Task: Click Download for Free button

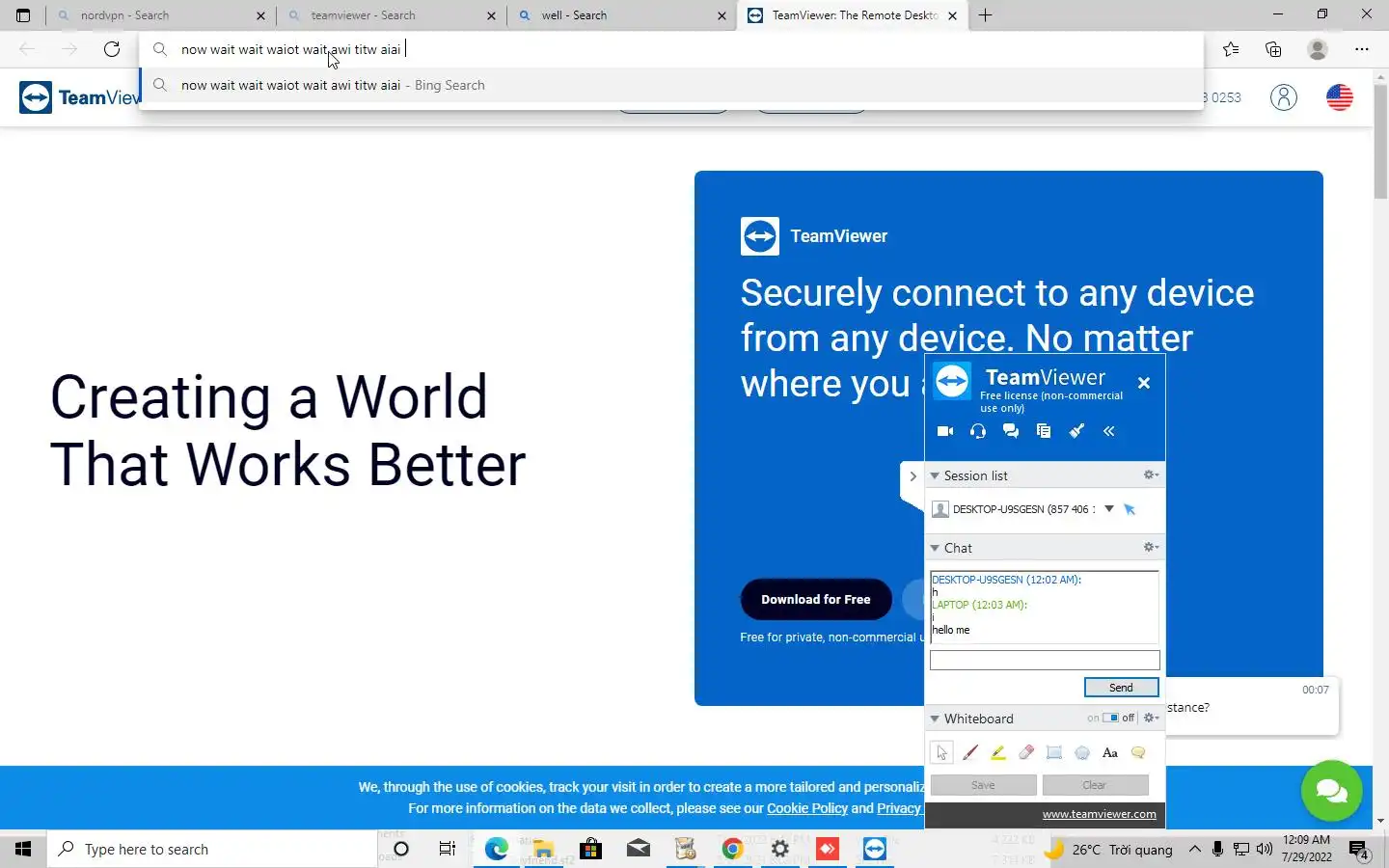Action: [816, 599]
